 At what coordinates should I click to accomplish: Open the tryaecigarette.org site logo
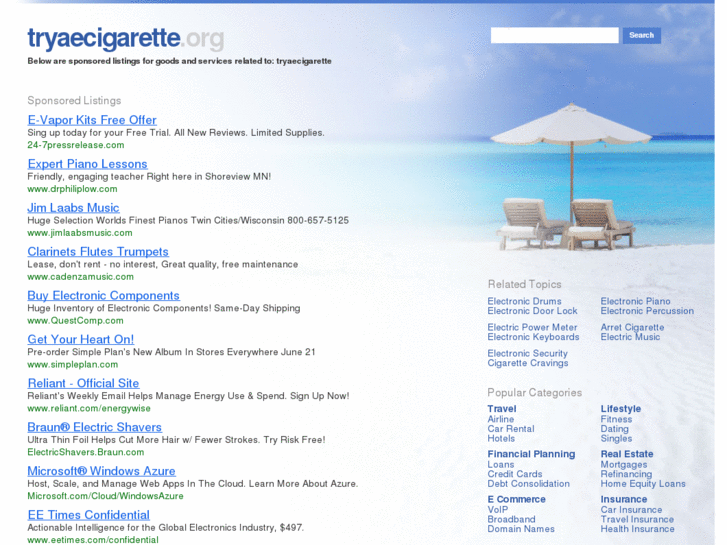click(126, 38)
